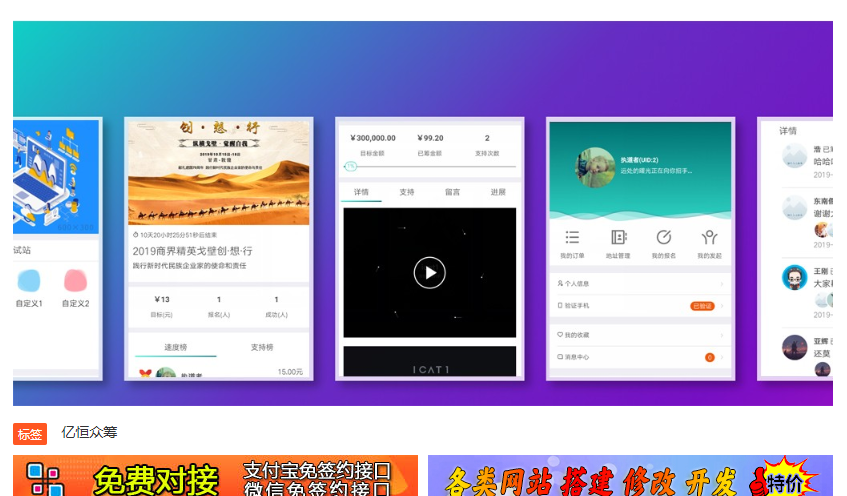
Task: Switch to the 进展 tab
Action: 498,192
